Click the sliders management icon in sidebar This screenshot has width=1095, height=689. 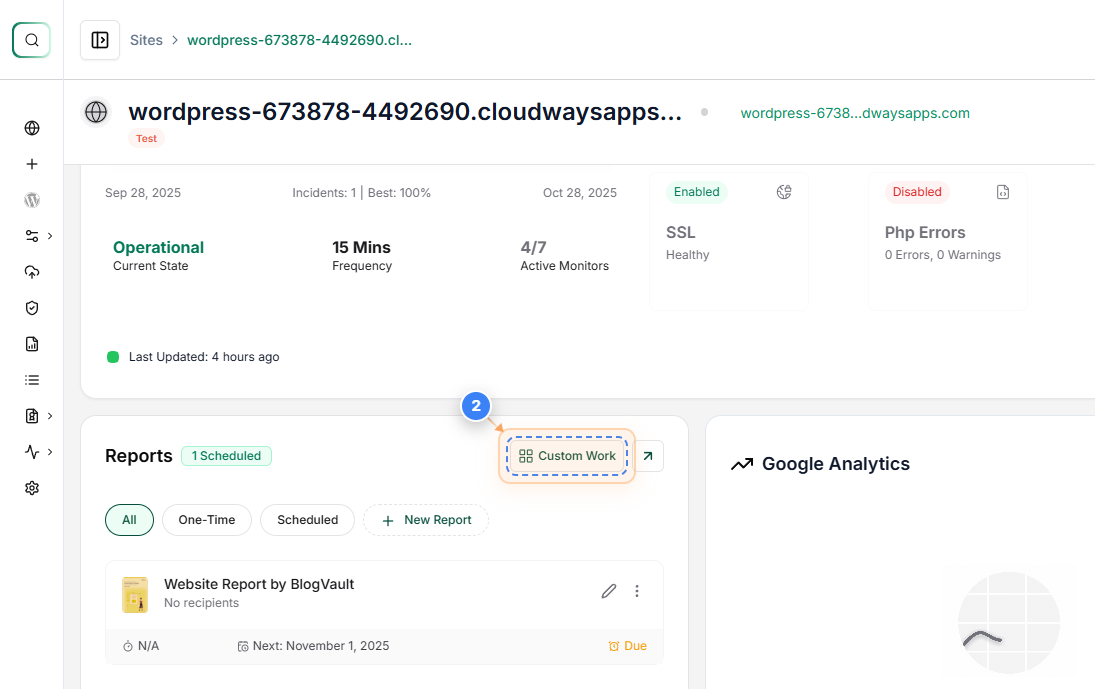point(31,236)
